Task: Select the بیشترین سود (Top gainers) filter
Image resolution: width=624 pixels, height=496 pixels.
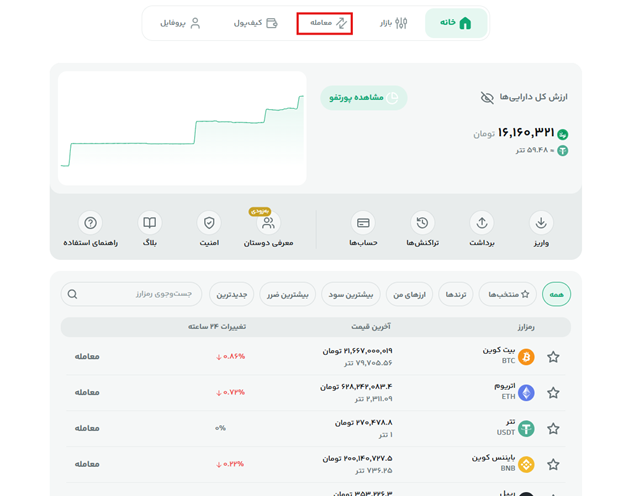Action: pos(351,294)
